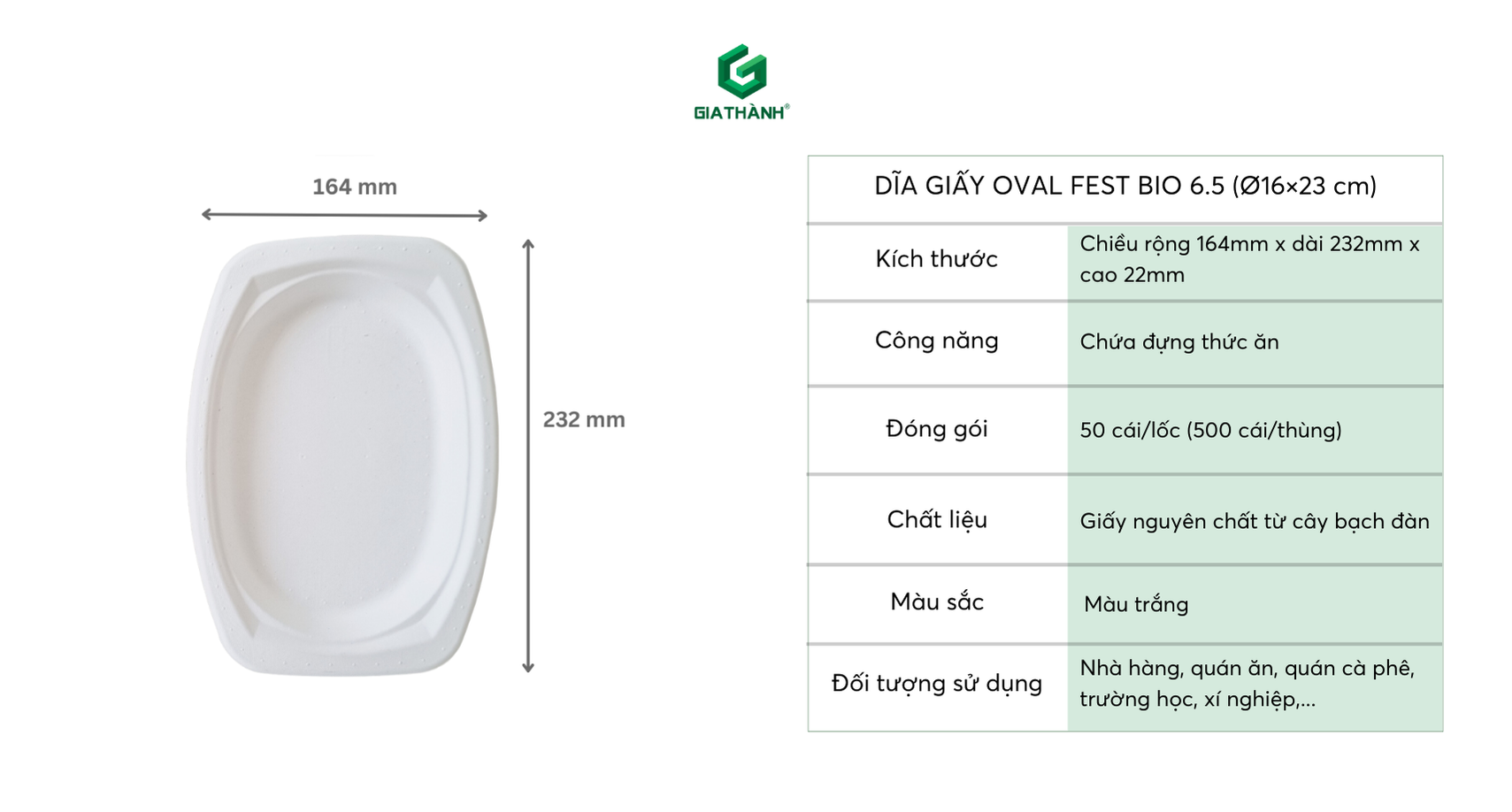1512x812 pixels.
Task: Click the Giấy nguyên chất từ cây bạch đàn cell
Action: [x=1254, y=521]
